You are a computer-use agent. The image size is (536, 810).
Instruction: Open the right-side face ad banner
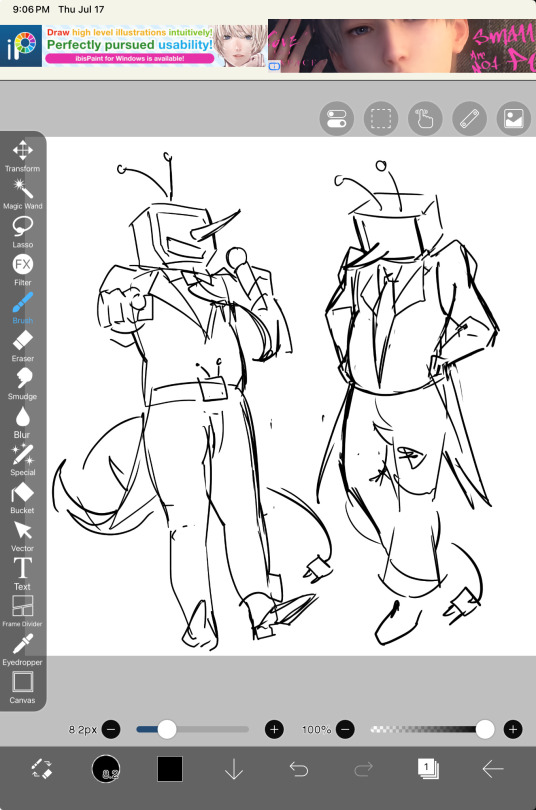point(402,46)
